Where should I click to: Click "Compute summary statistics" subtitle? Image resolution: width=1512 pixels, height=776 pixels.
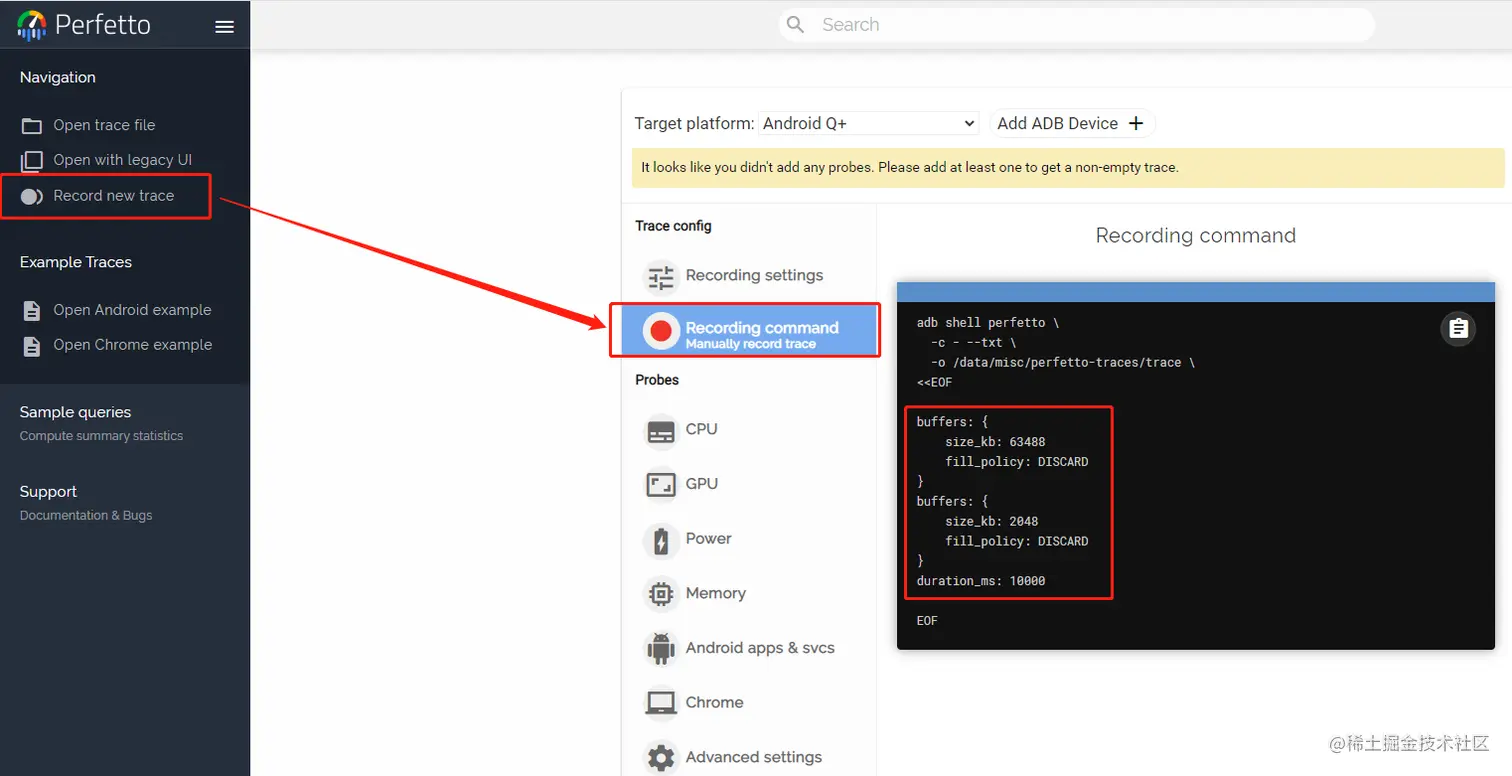(101, 436)
